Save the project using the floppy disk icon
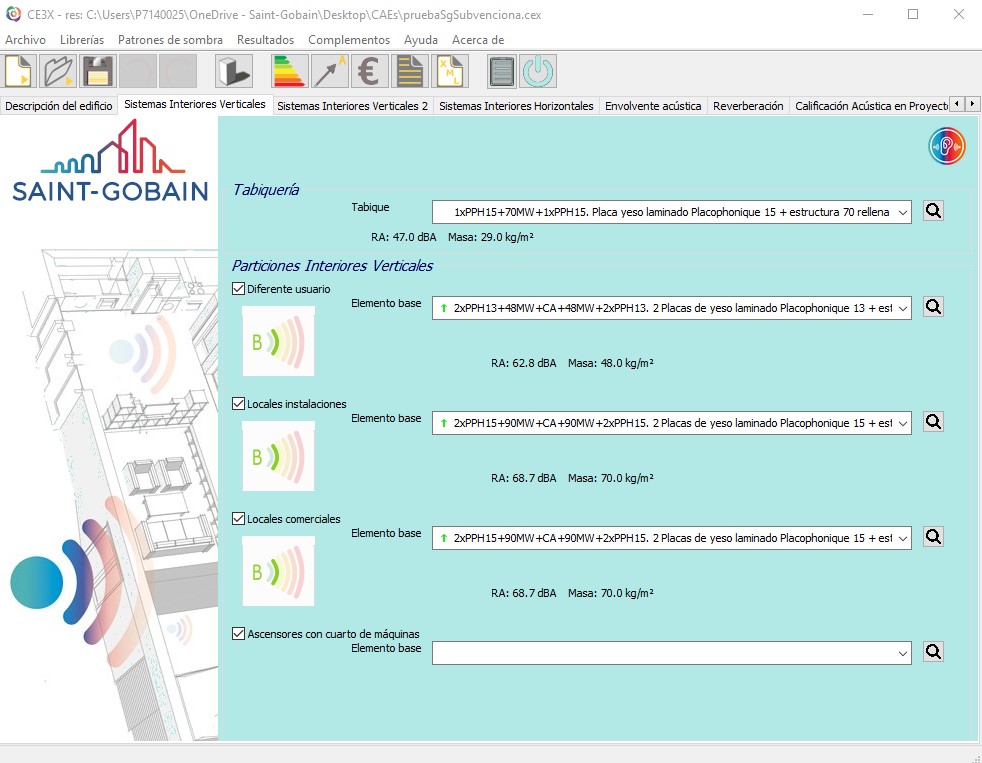The height and width of the screenshot is (763, 982). coord(97,72)
